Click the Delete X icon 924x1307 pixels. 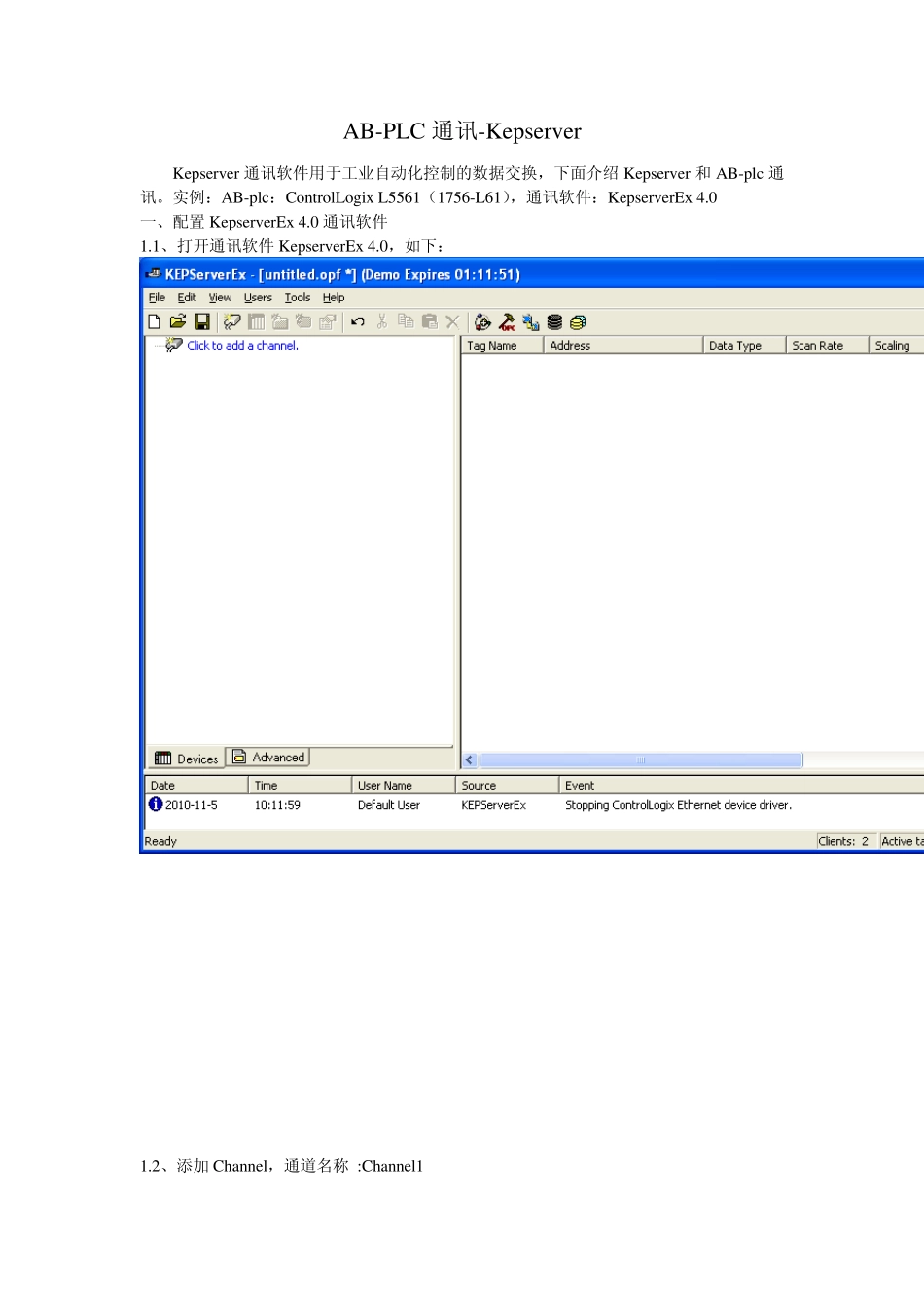pos(452,322)
